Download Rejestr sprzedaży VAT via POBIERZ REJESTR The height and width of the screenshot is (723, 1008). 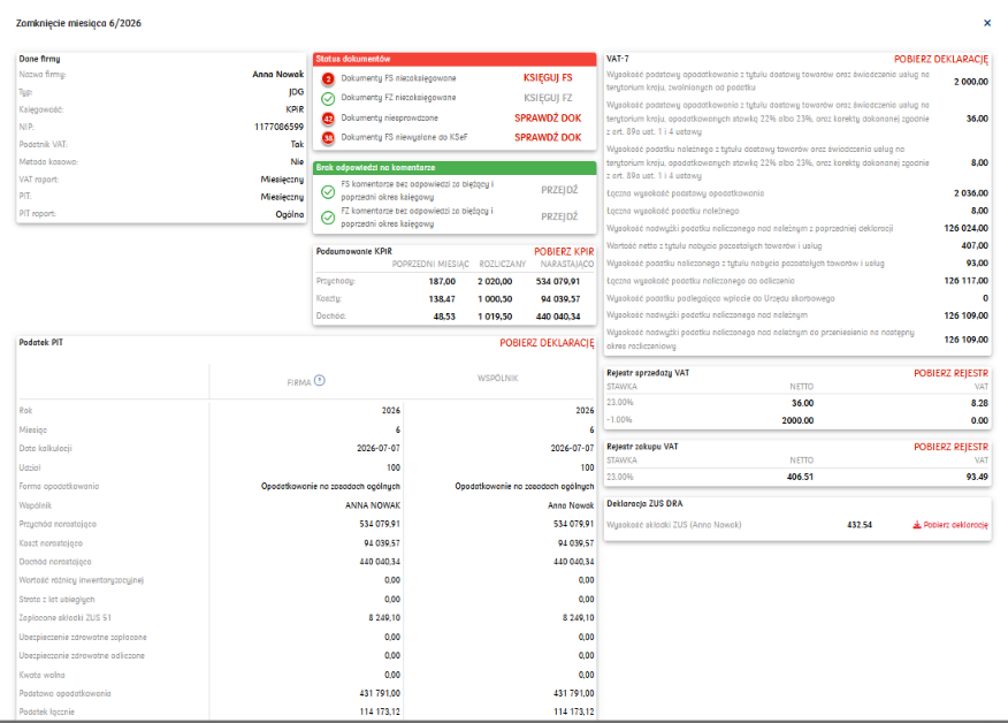click(x=951, y=373)
